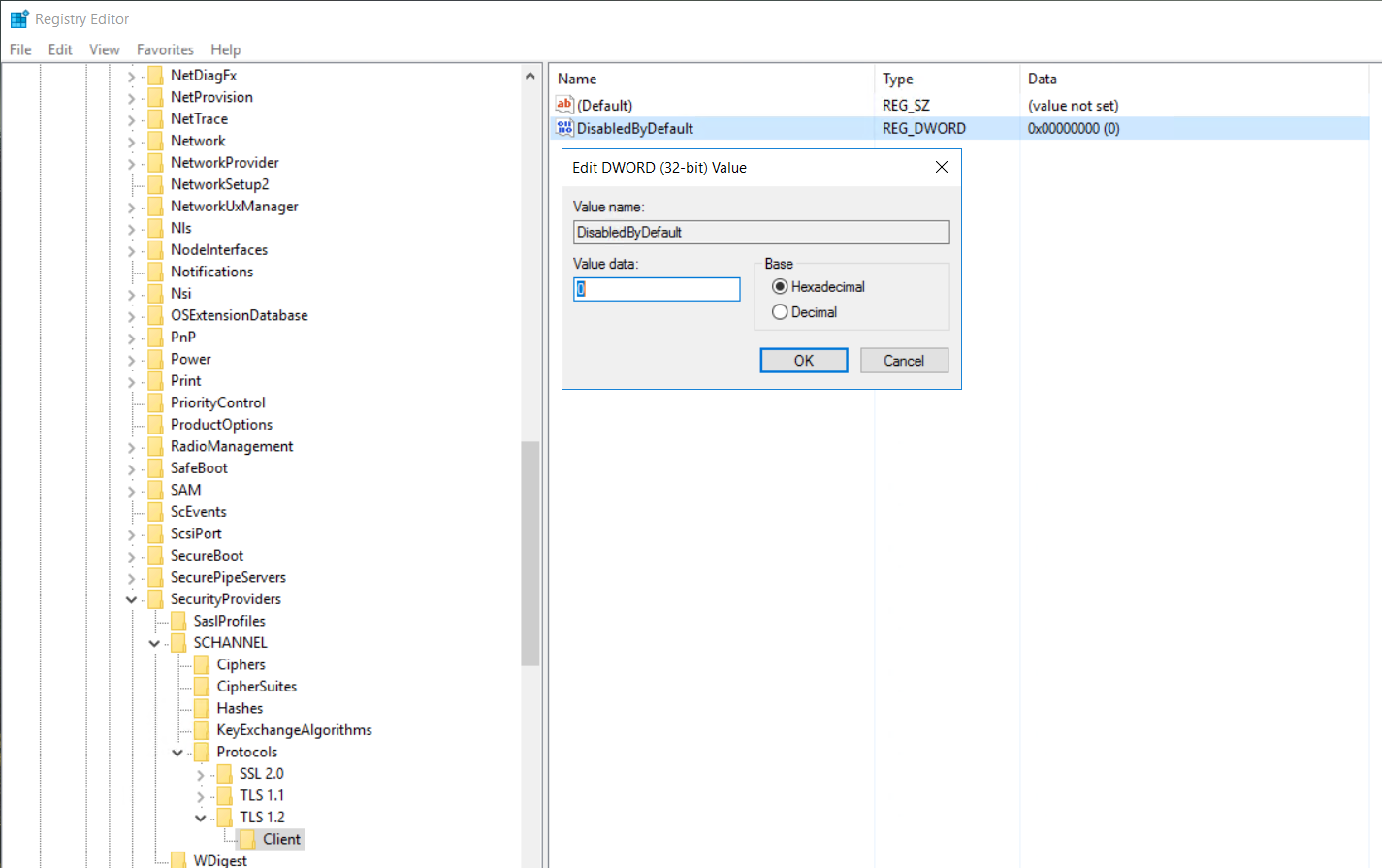Collapse the SCHANNEL tree node
Viewport: 1382px width, 868px height.
pos(154,643)
